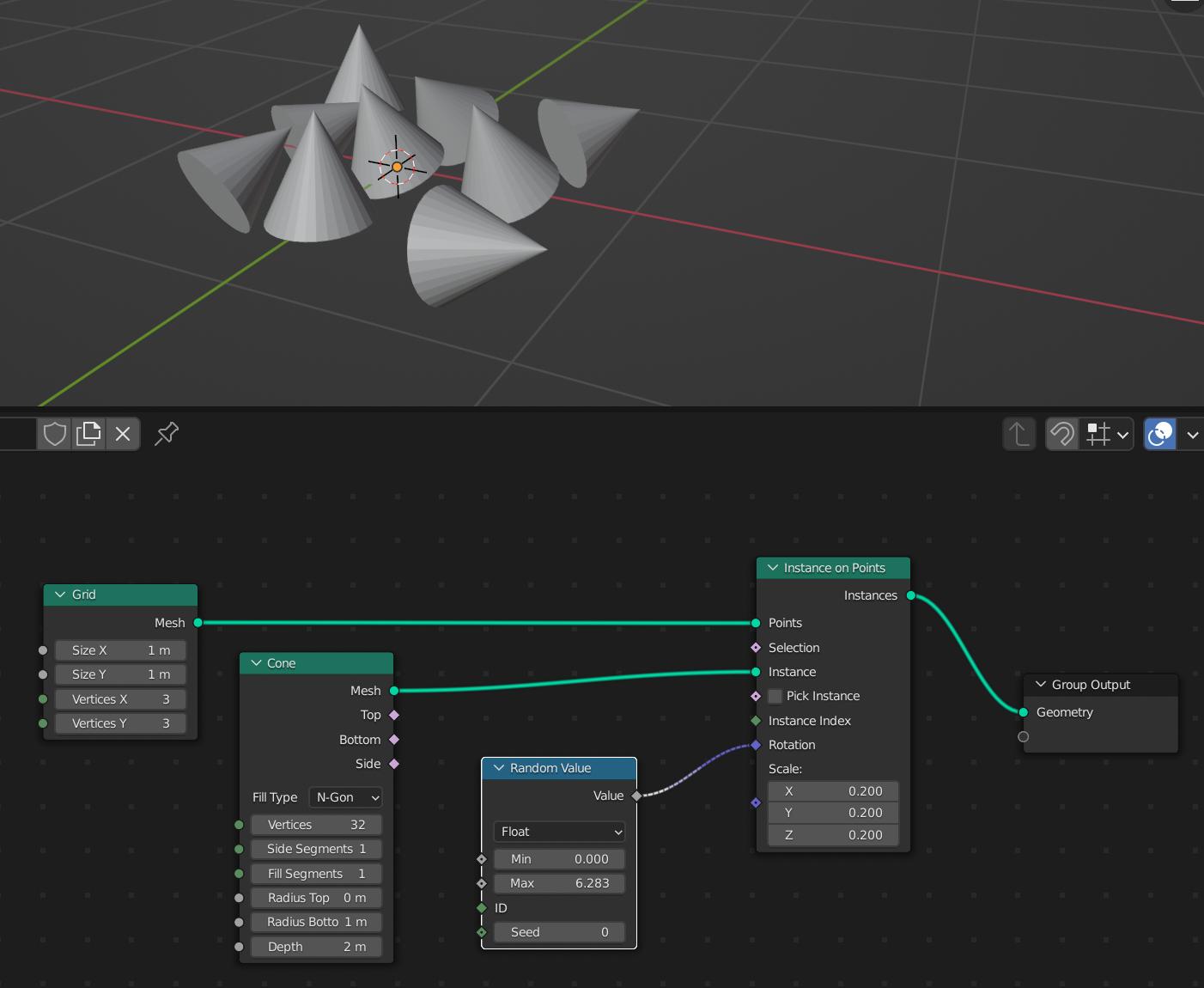The width and height of the screenshot is (1204, 988).
Task: Select the Random Value node header
Action: tap(559, 768)
